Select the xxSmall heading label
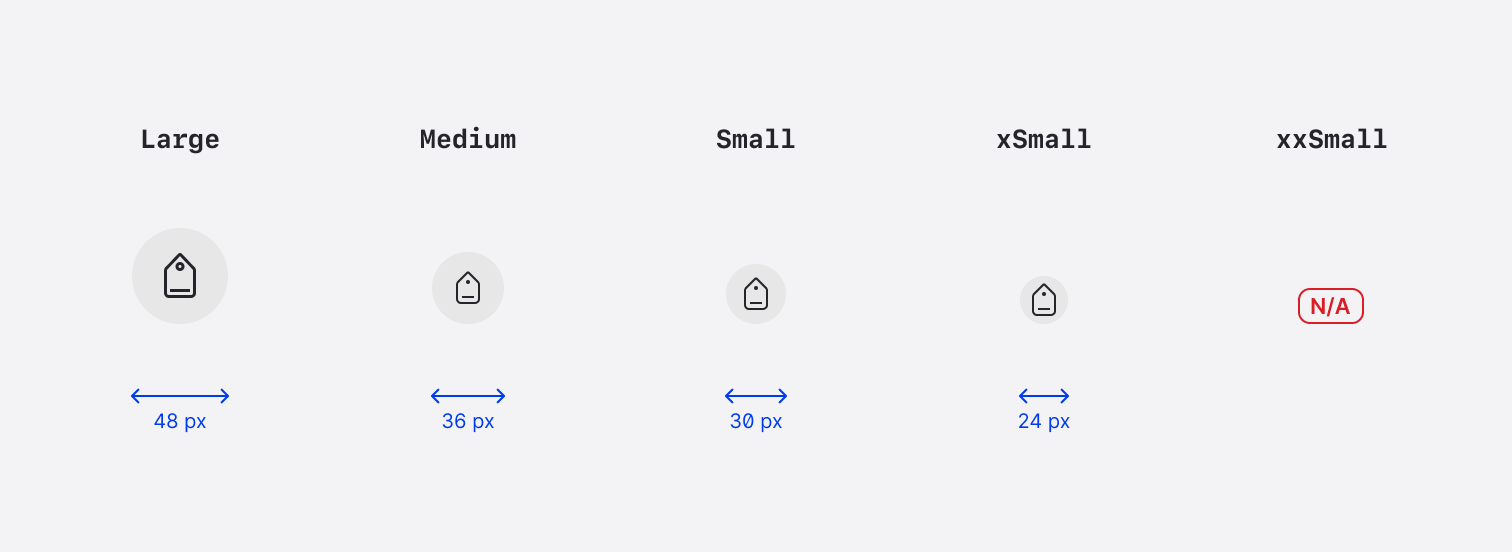The width and height of the screenshot is (1512, 552). point(1332,140)
